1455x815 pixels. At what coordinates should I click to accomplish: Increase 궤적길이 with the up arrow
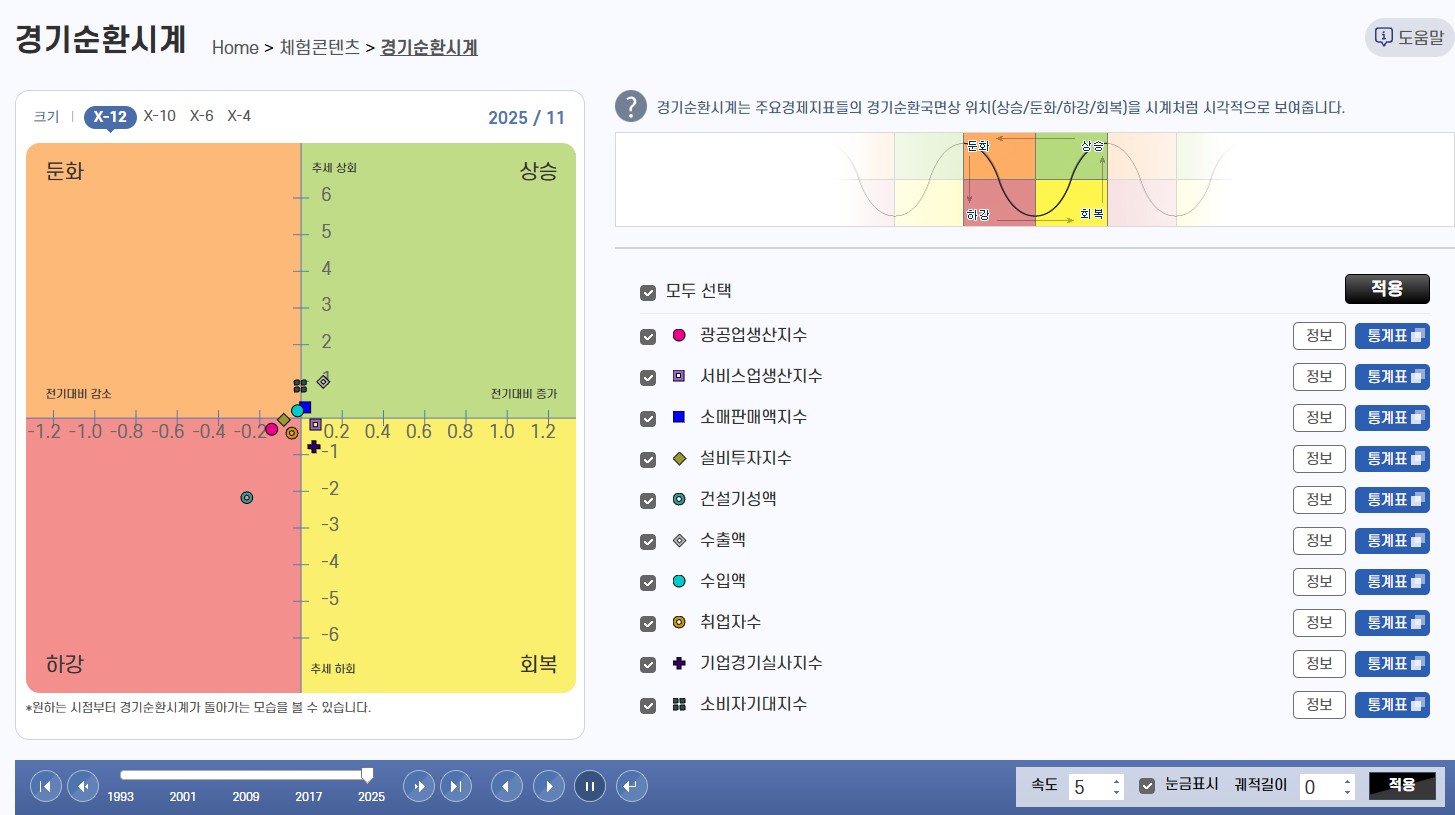(x=1347, y=781)
